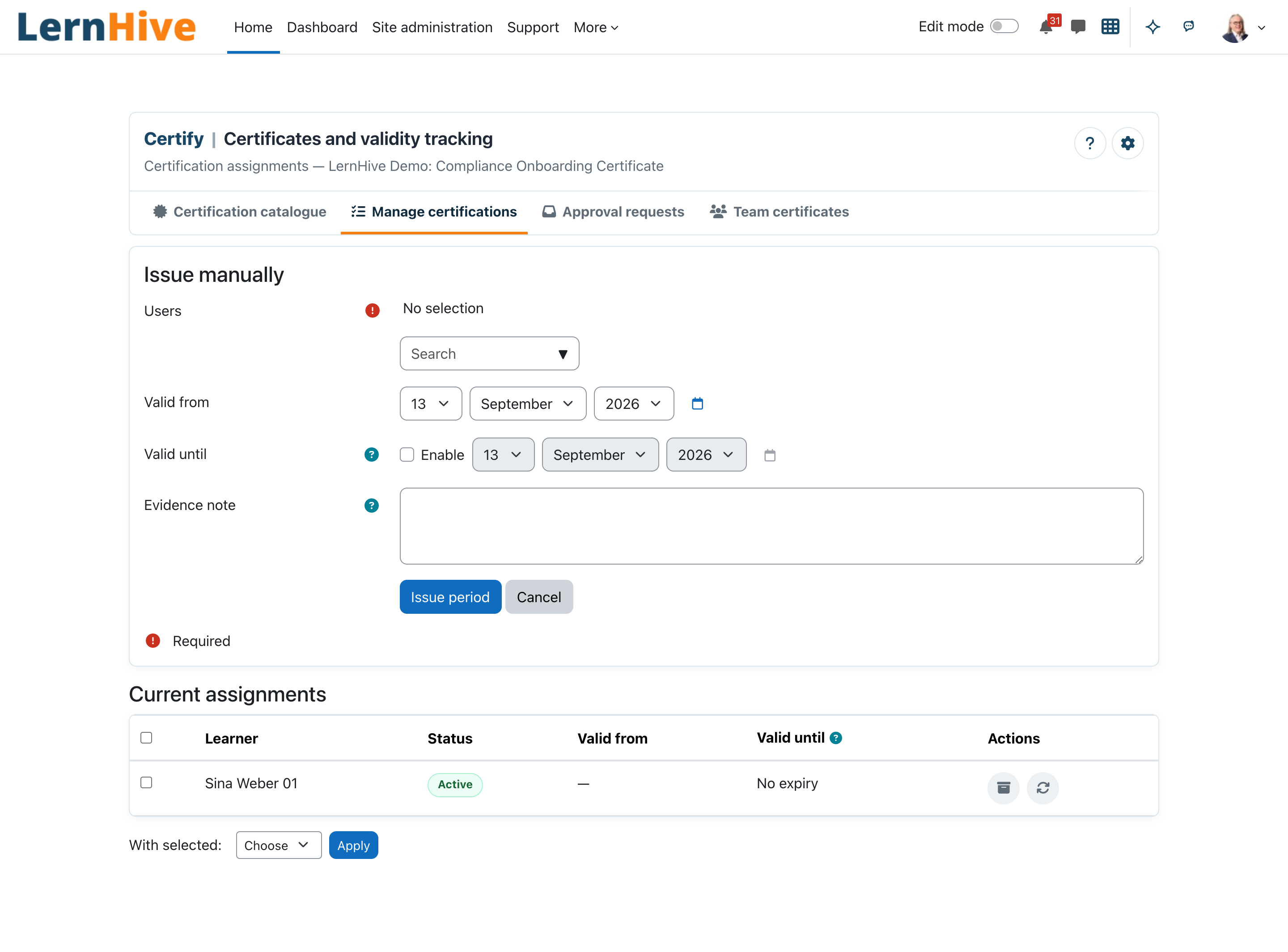Switch to Certification catalogue tab
1288x952 pixels.
[x=239, y=212]
